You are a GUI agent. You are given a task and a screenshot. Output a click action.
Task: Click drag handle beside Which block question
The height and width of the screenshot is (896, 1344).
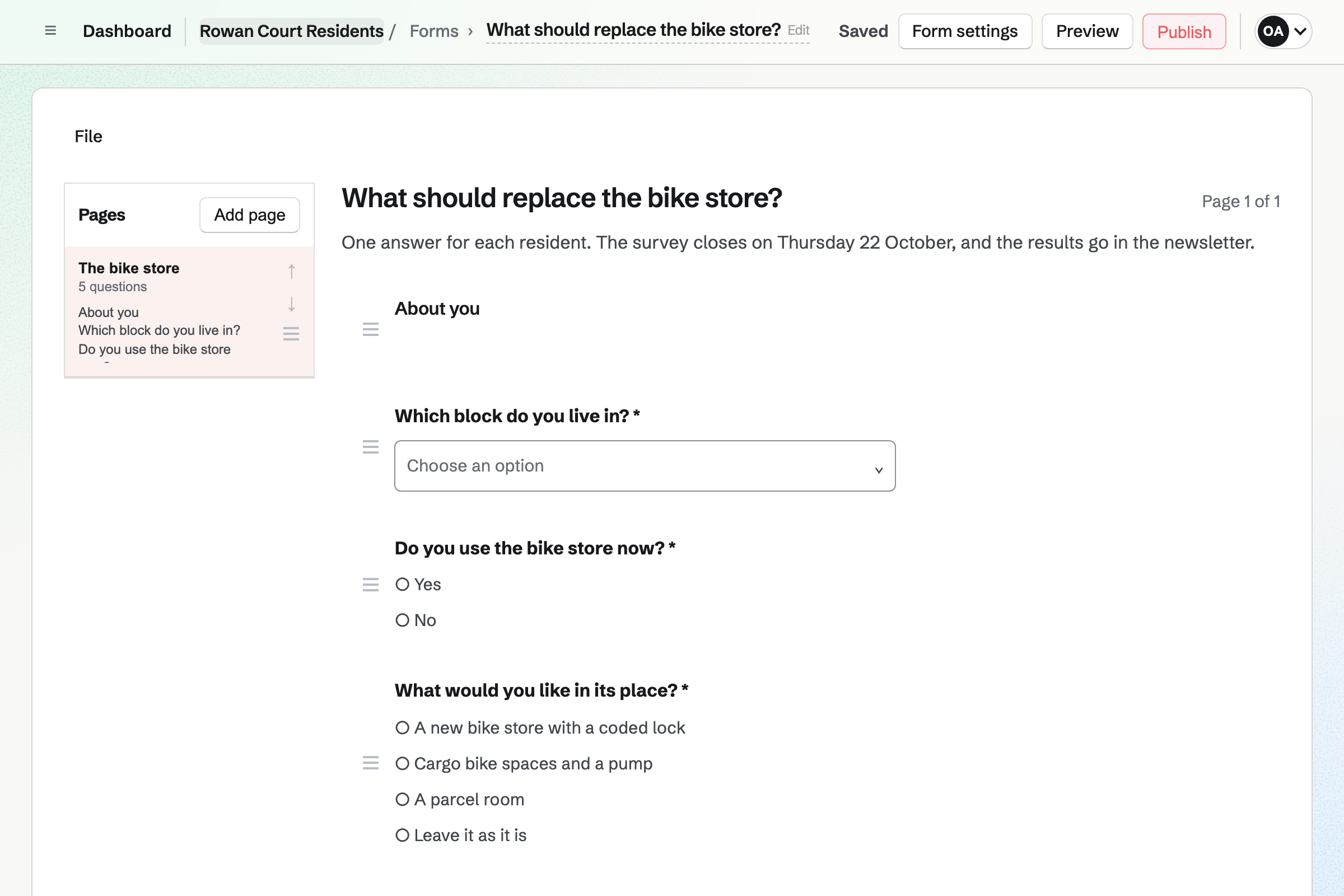[x=371, y=447]
